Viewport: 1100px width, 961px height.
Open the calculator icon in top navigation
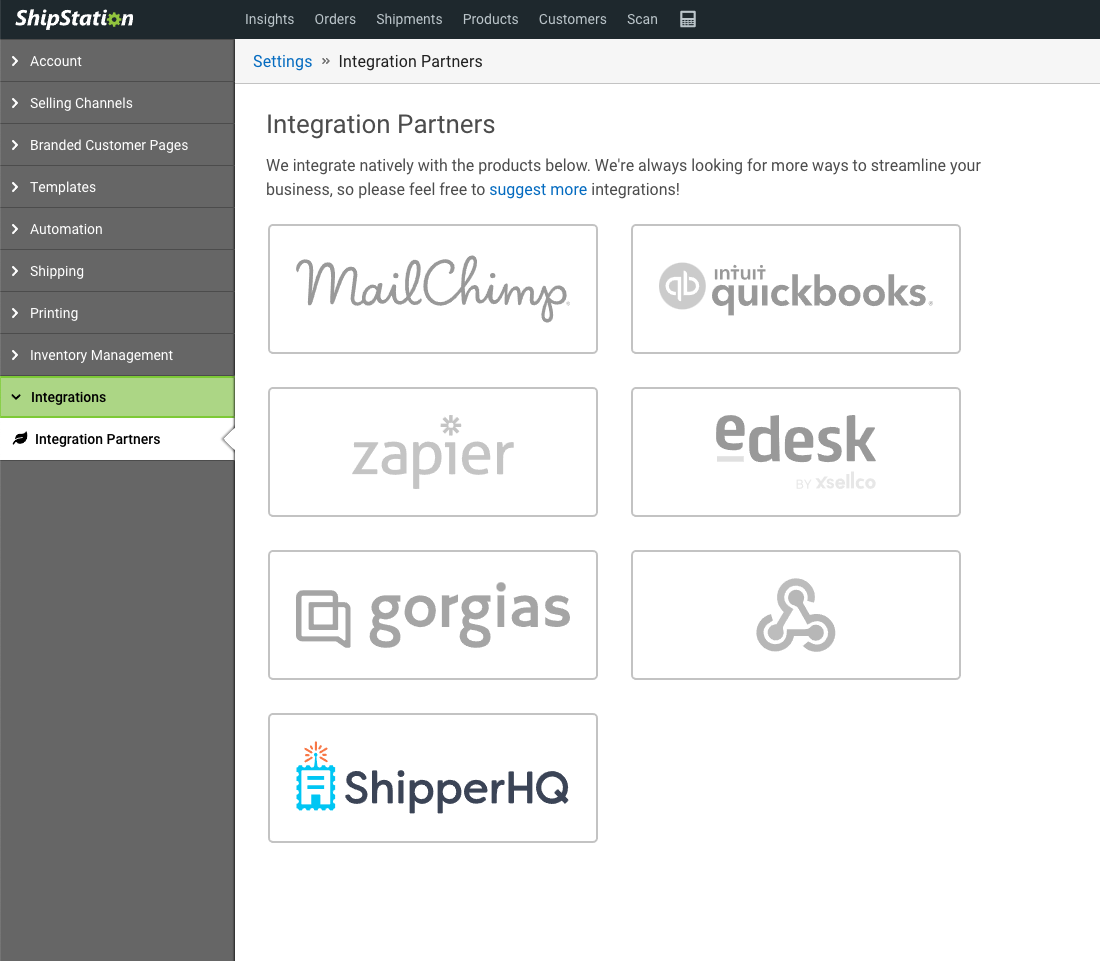[688, 19]
